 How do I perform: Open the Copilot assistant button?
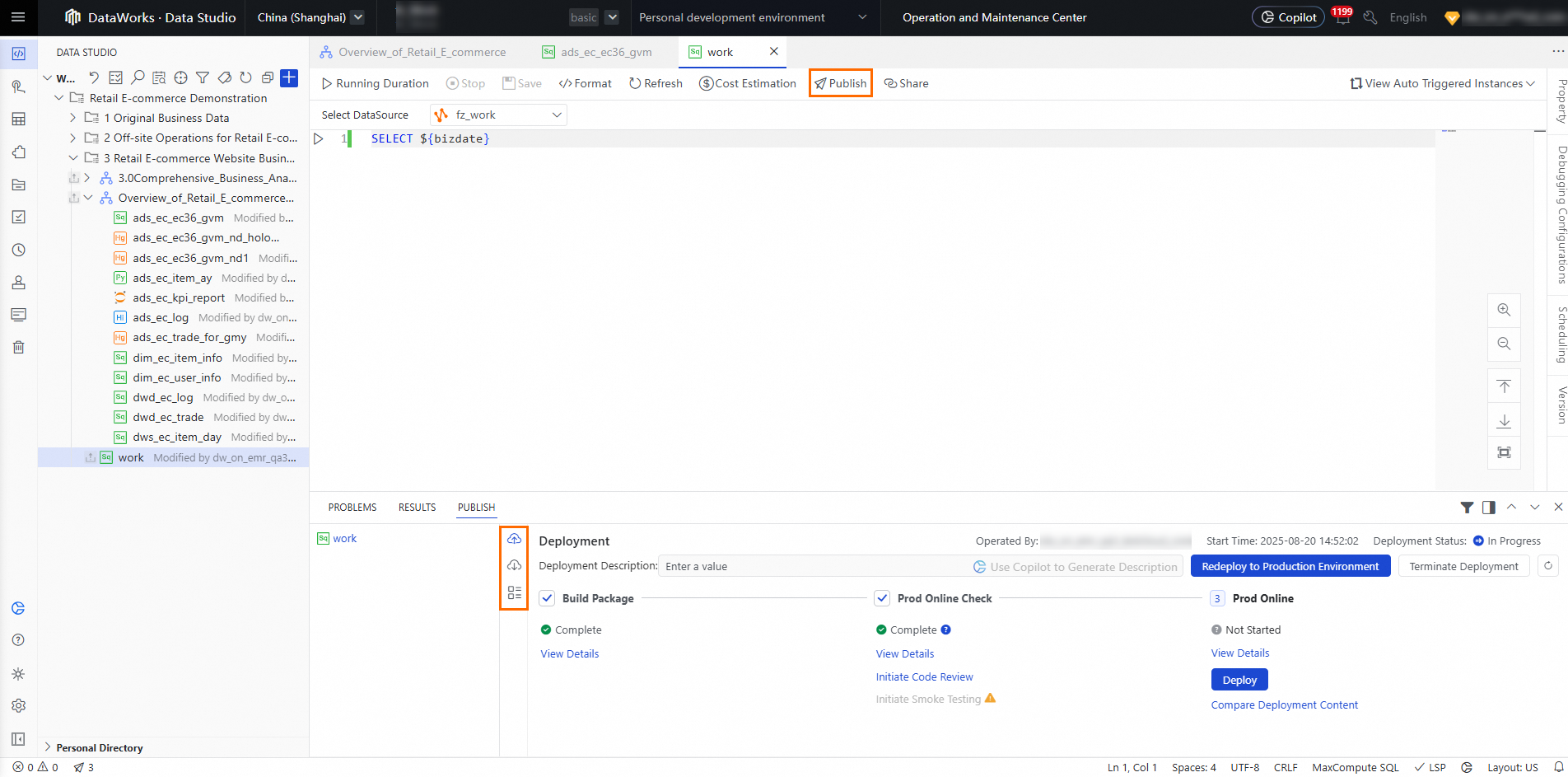tap(1288, 17)
